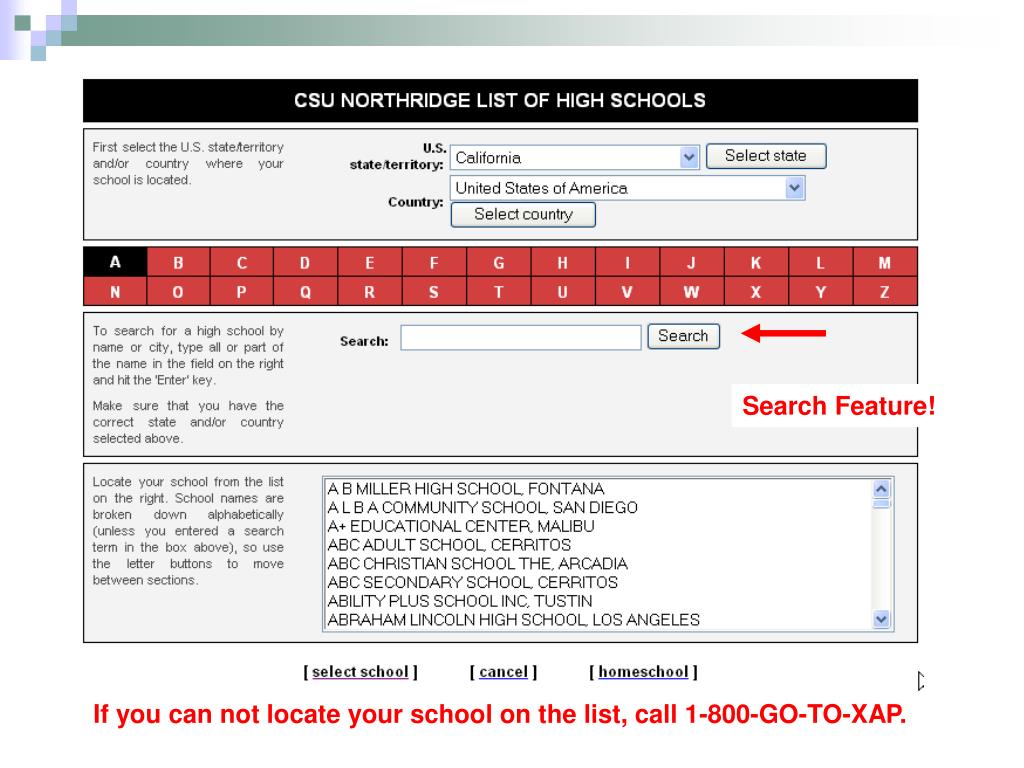The image size is (1024, 768).
Task: Select letter Q tab
Action: [x=305, y=291]
